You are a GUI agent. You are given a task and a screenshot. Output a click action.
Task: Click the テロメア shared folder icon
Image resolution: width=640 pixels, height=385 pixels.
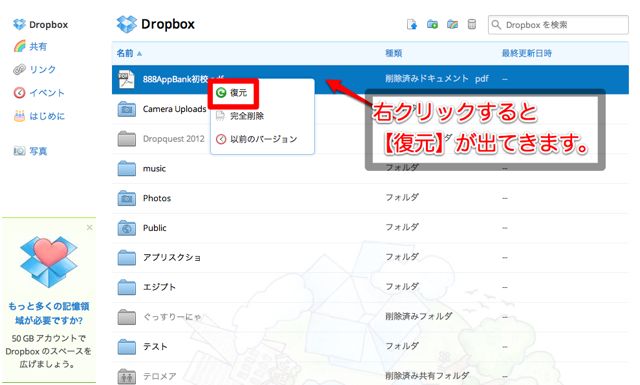pos(127,376)
